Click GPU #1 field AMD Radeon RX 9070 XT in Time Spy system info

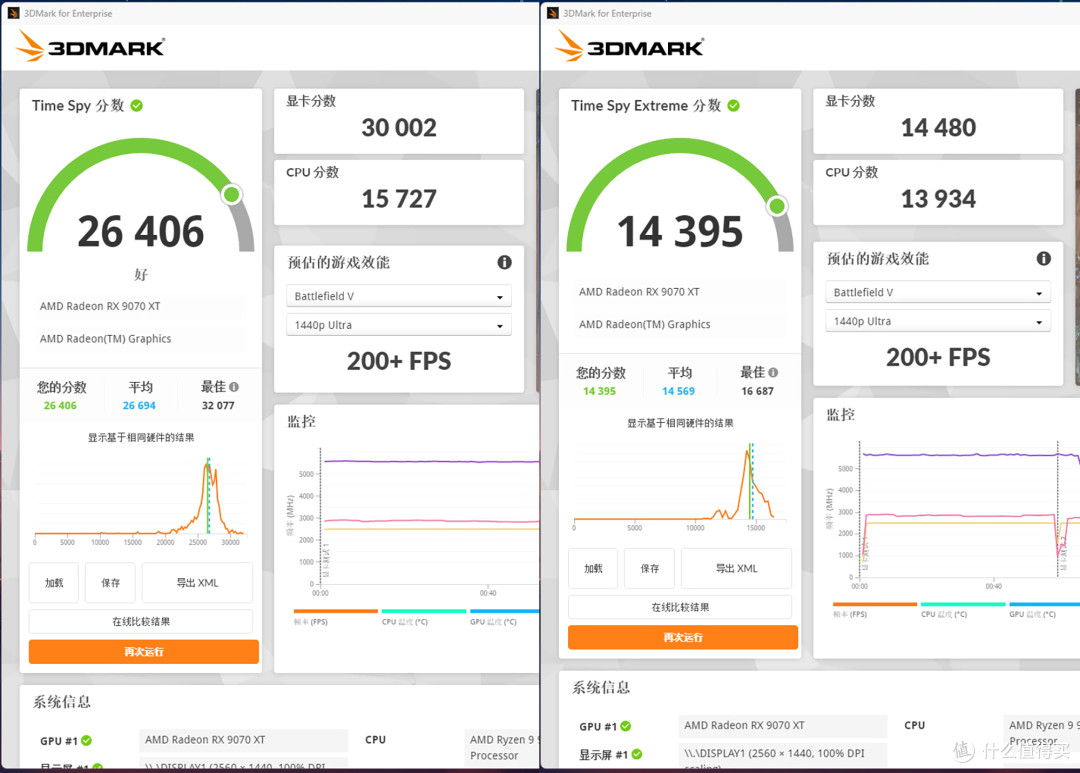[x=243, y=740]
